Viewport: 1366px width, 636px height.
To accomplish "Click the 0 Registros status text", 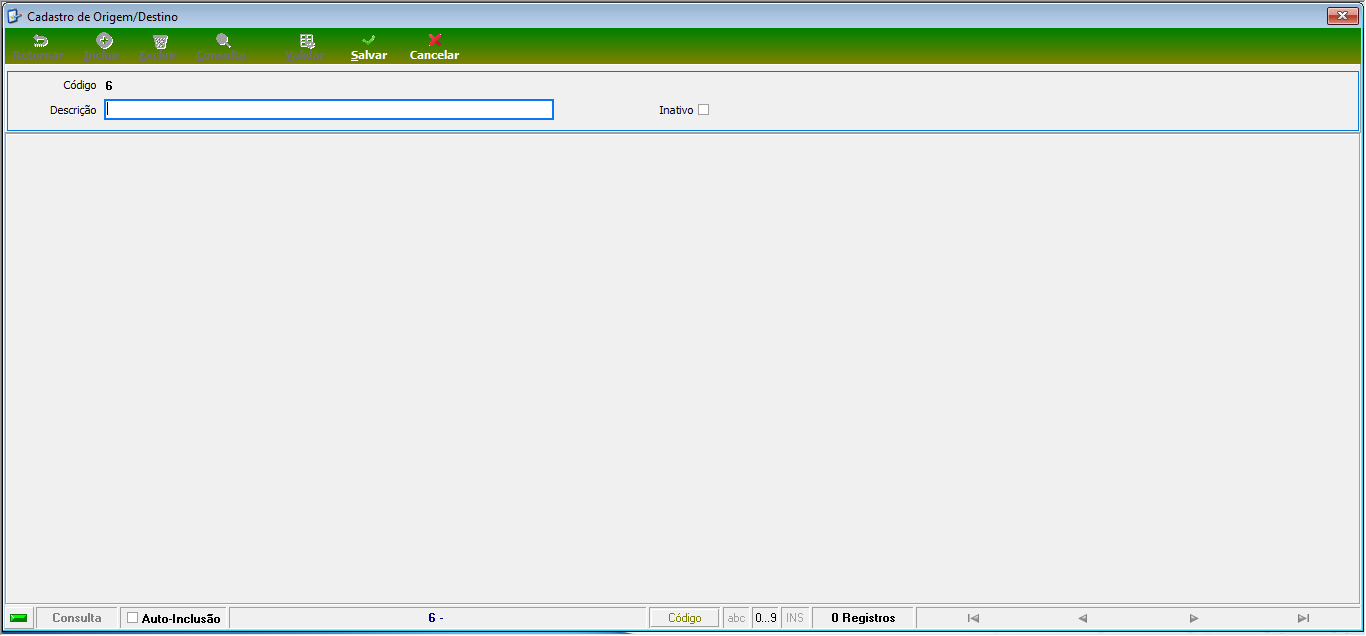I will point(863,618).
